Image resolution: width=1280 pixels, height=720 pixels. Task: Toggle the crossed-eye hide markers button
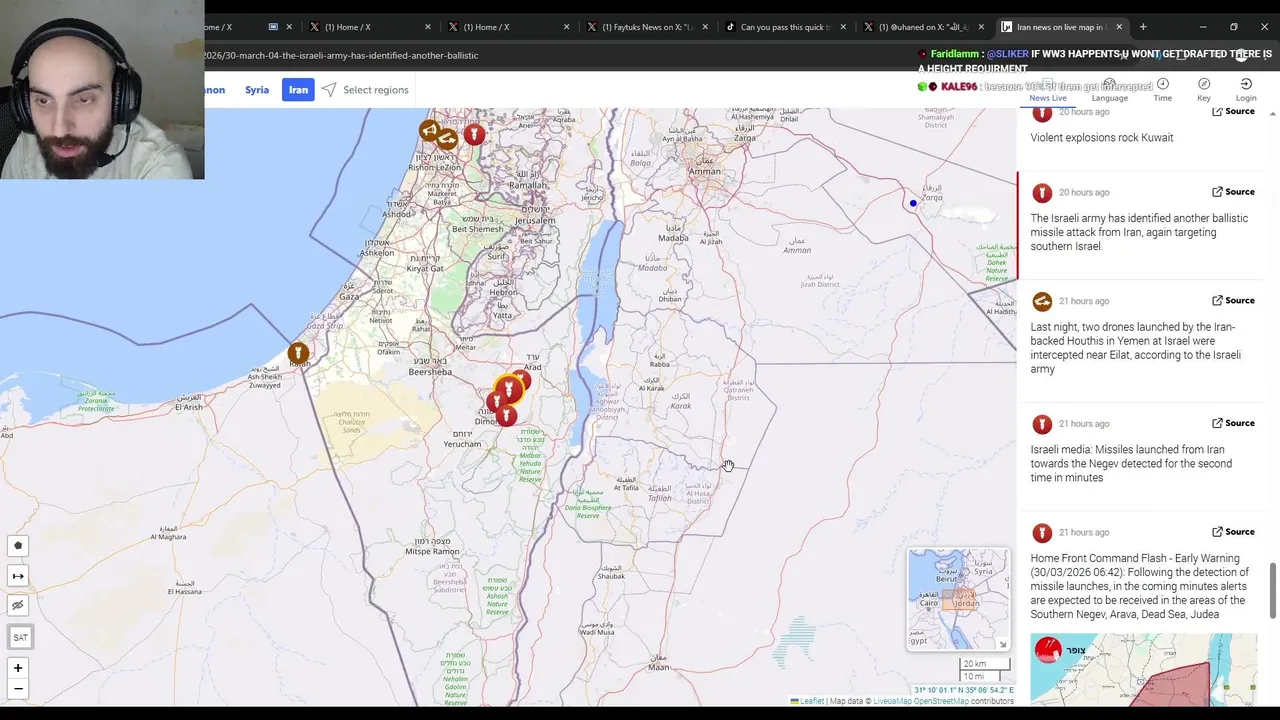point(18,605)
